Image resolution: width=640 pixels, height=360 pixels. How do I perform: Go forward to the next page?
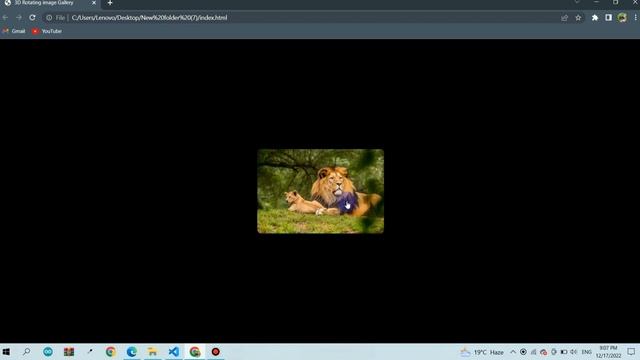19,18
